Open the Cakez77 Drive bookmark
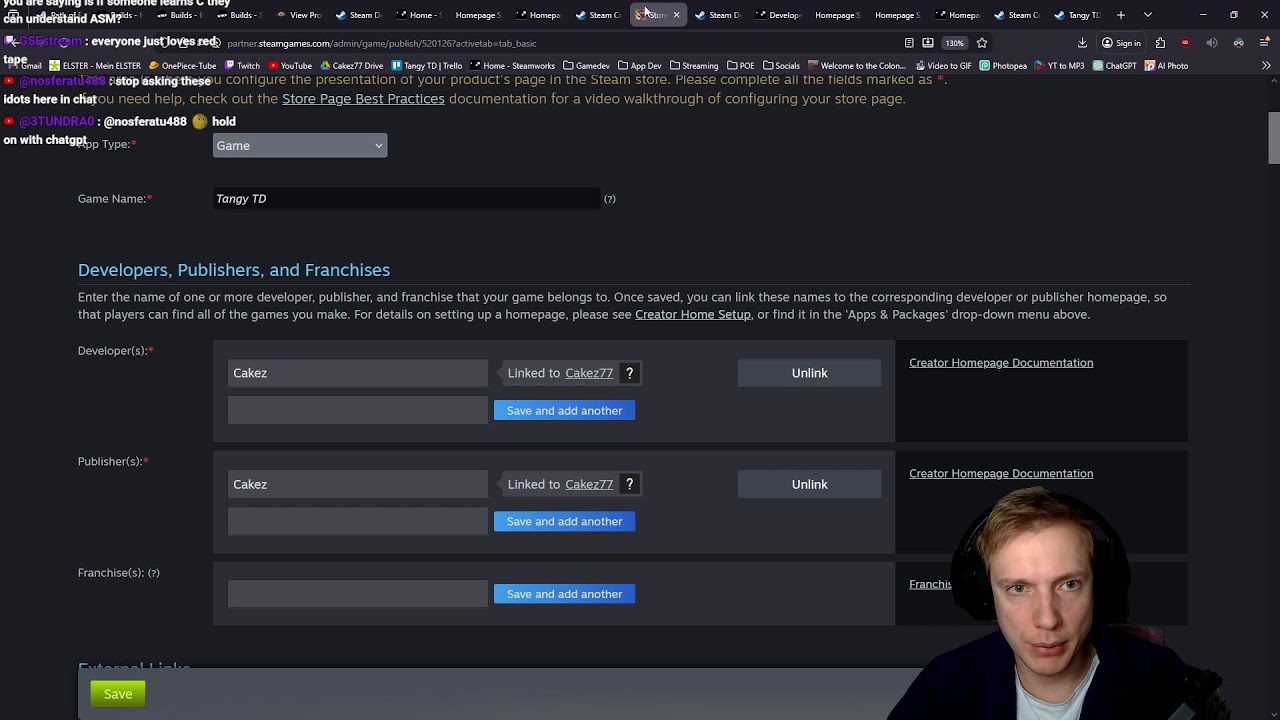Screen dimensions: 1280x720 point(351,66)
